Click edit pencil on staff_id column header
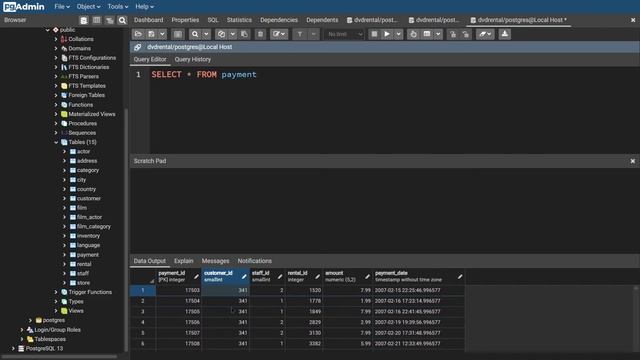The height and width of the screenshot is (360, 640). (x=280, y=277)
